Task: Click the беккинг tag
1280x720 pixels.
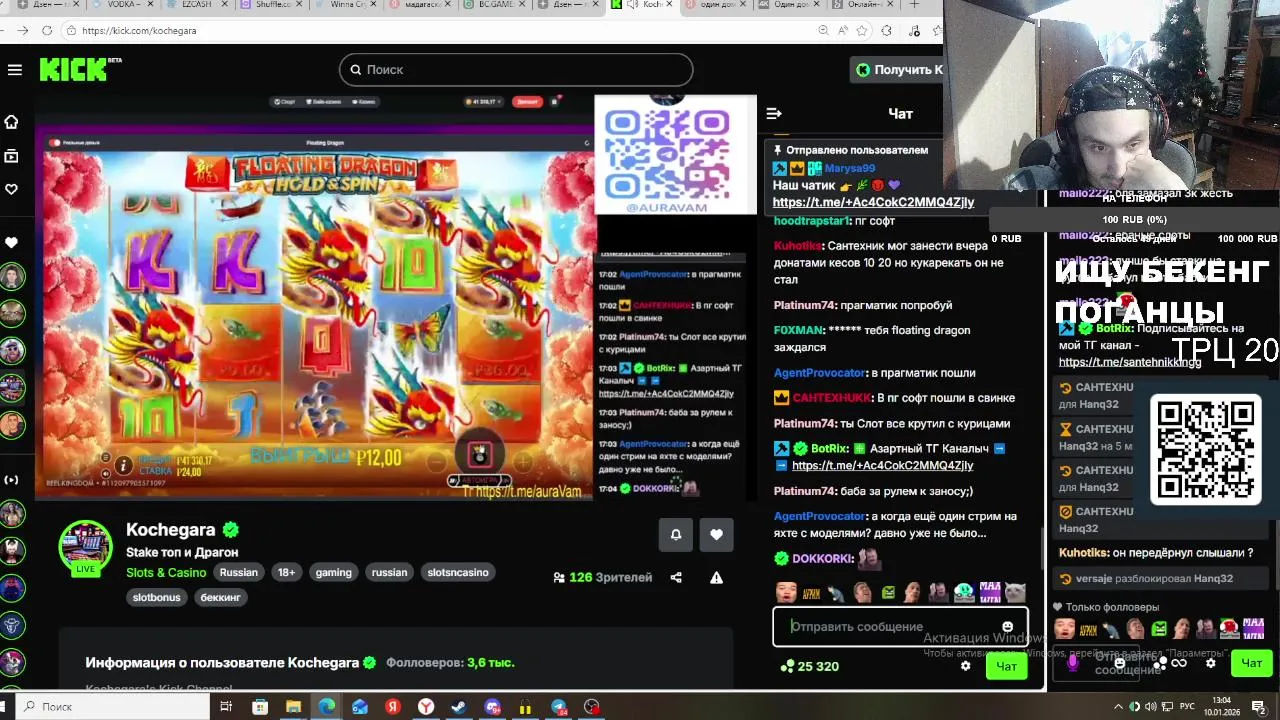Action: 220,597
